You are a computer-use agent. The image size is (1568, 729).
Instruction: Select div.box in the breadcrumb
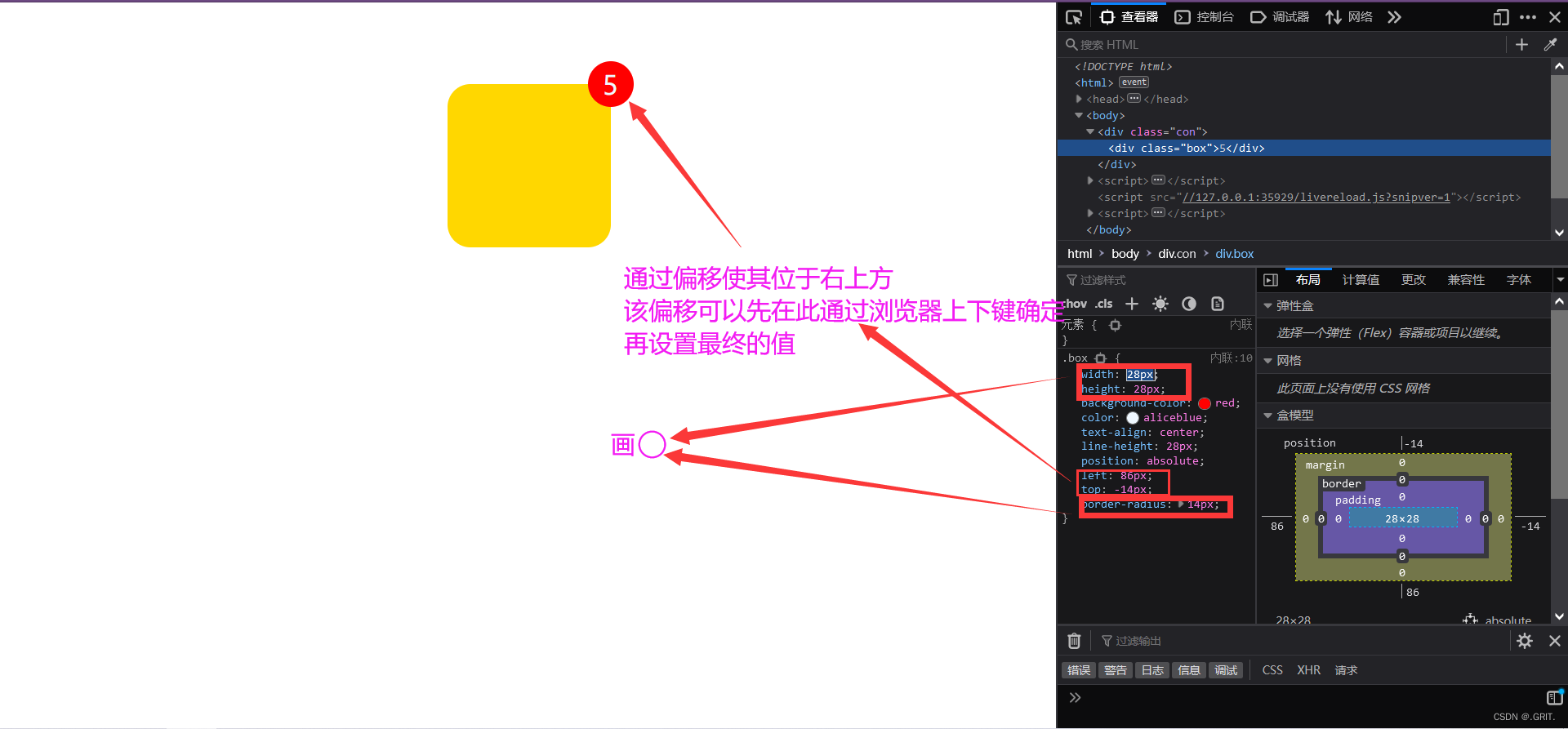[1234, 254]
